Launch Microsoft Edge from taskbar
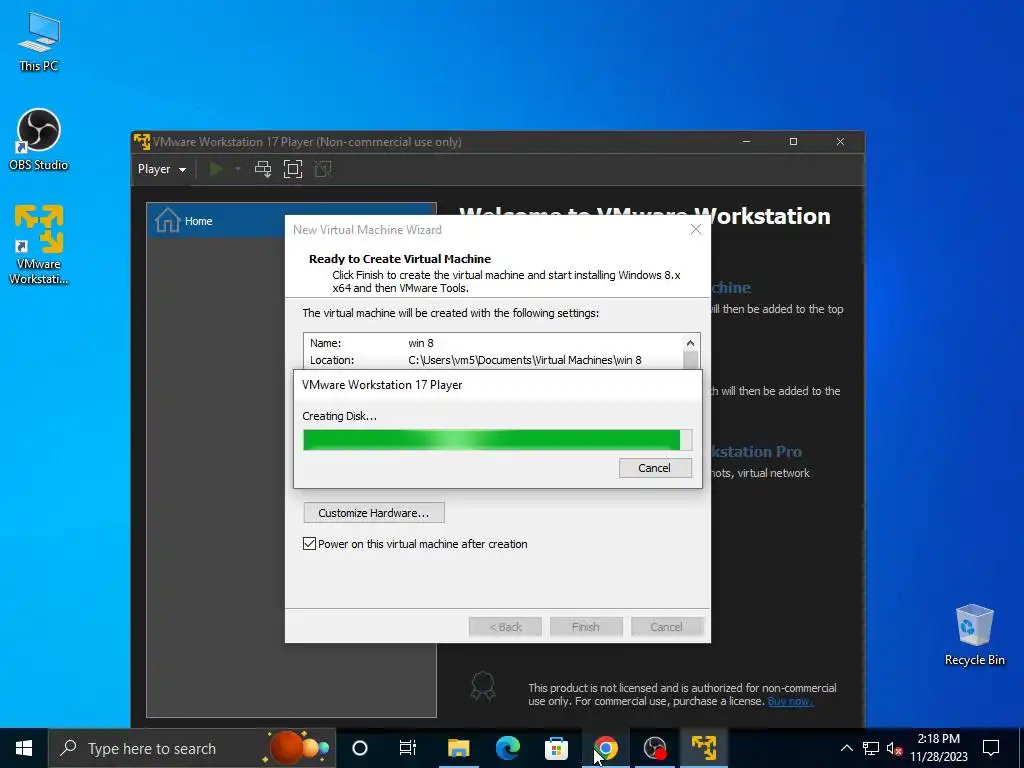The image size is (1024, 768). (x=507, y=748)
